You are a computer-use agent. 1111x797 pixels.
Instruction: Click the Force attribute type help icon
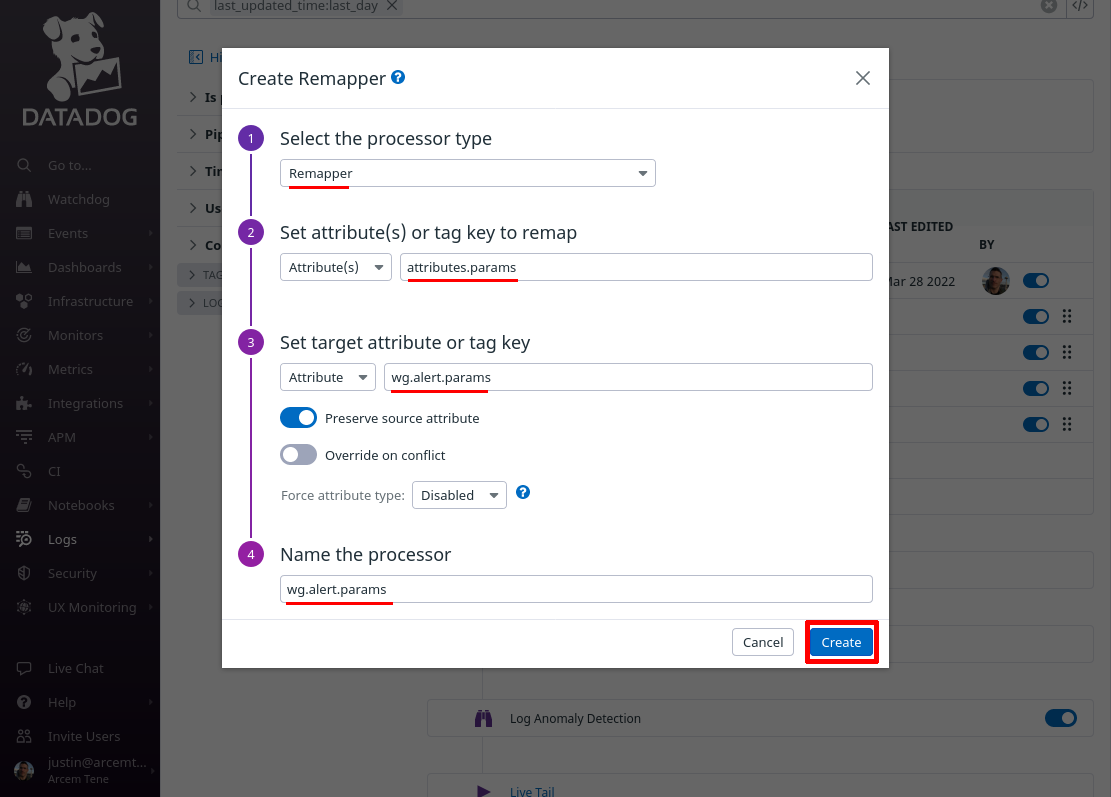pos(523,492)
